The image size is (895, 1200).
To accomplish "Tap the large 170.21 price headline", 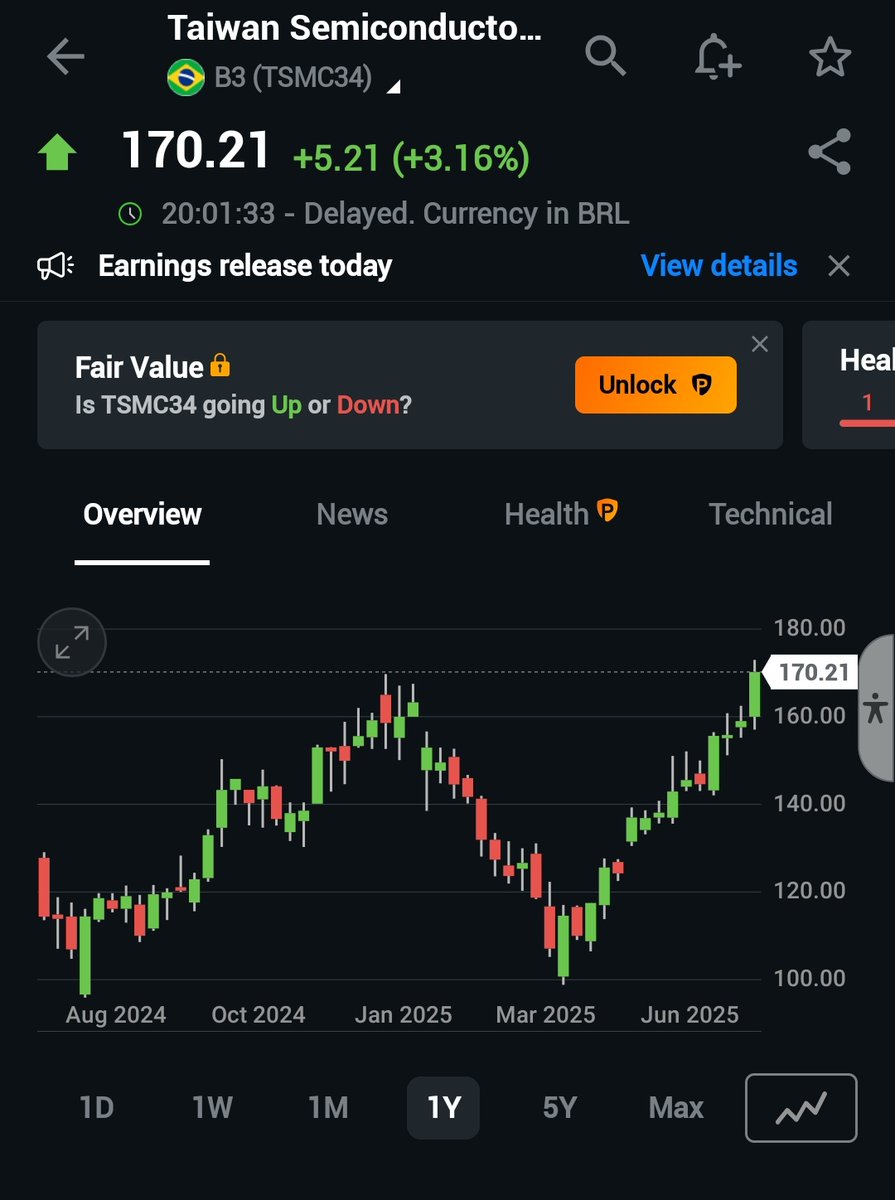I will tap(196, 151).
